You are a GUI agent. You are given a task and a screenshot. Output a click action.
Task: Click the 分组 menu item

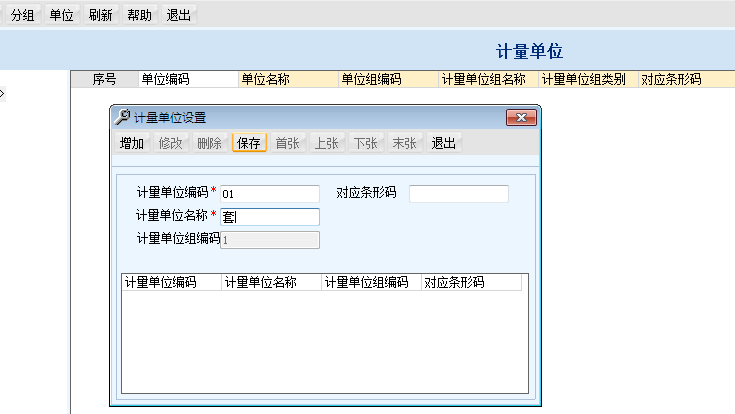(x=22, y=15)
